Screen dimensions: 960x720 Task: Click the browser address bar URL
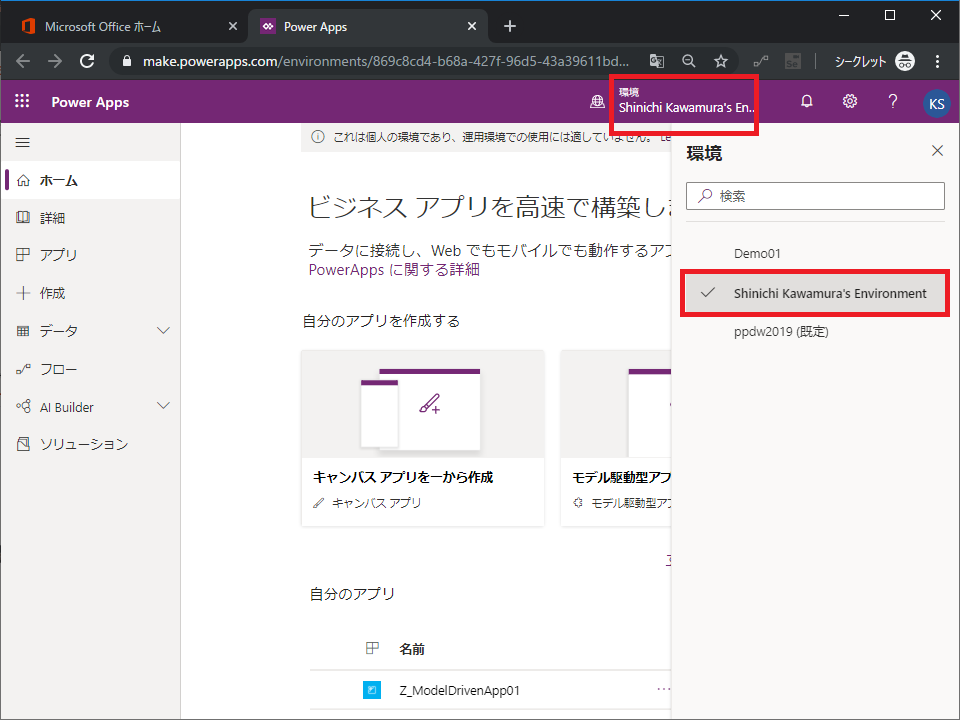tap(386, 61)
